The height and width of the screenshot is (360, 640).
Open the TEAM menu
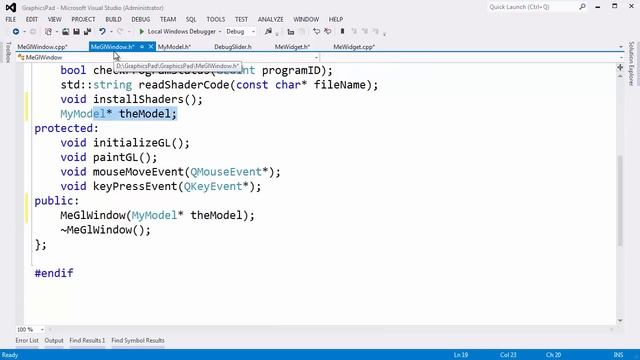168,19
